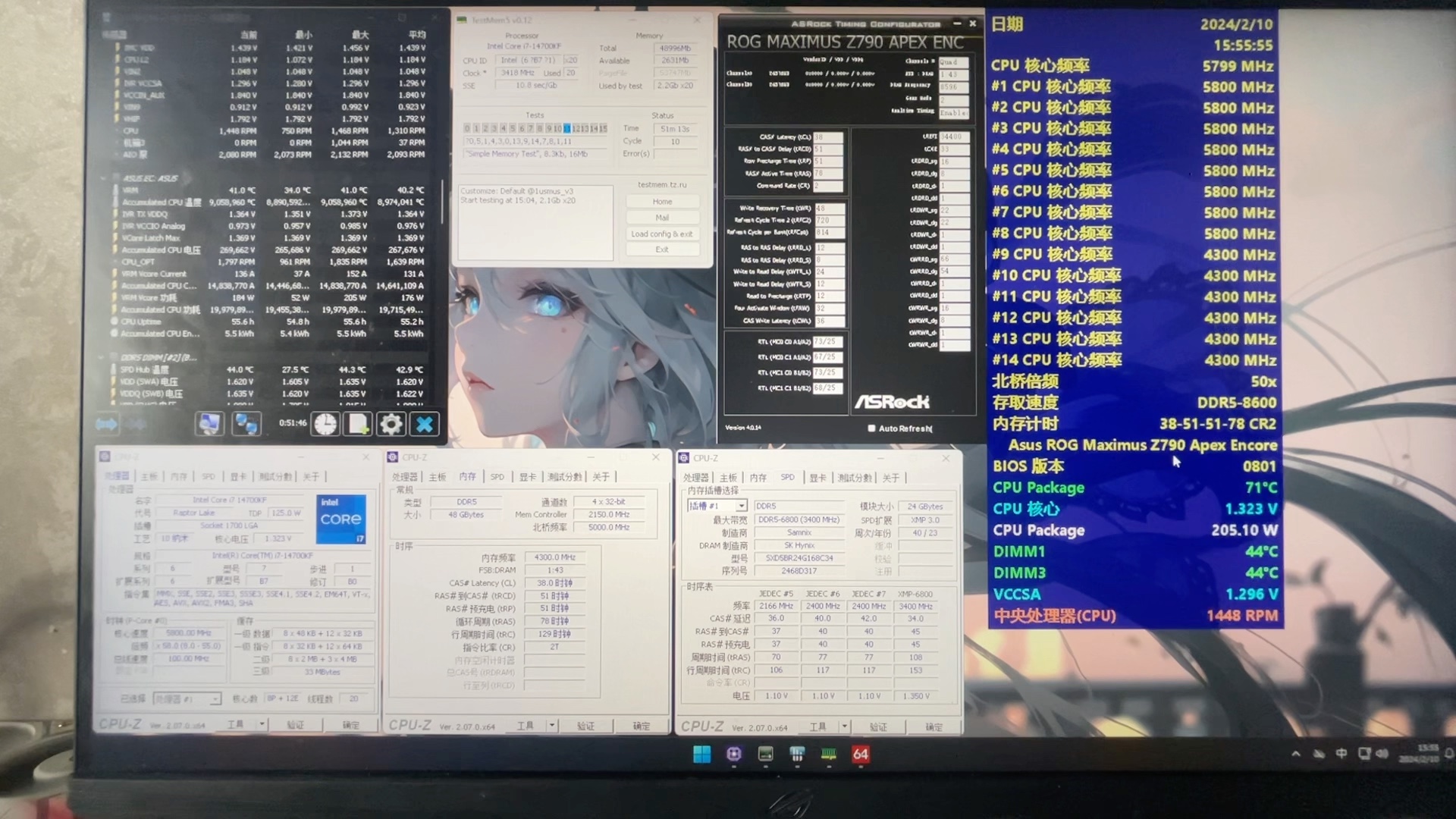Viewport: 1456px width, 819px height.
Task: Click the red 64 taskbar icon
Action: [x=861, y=754]
